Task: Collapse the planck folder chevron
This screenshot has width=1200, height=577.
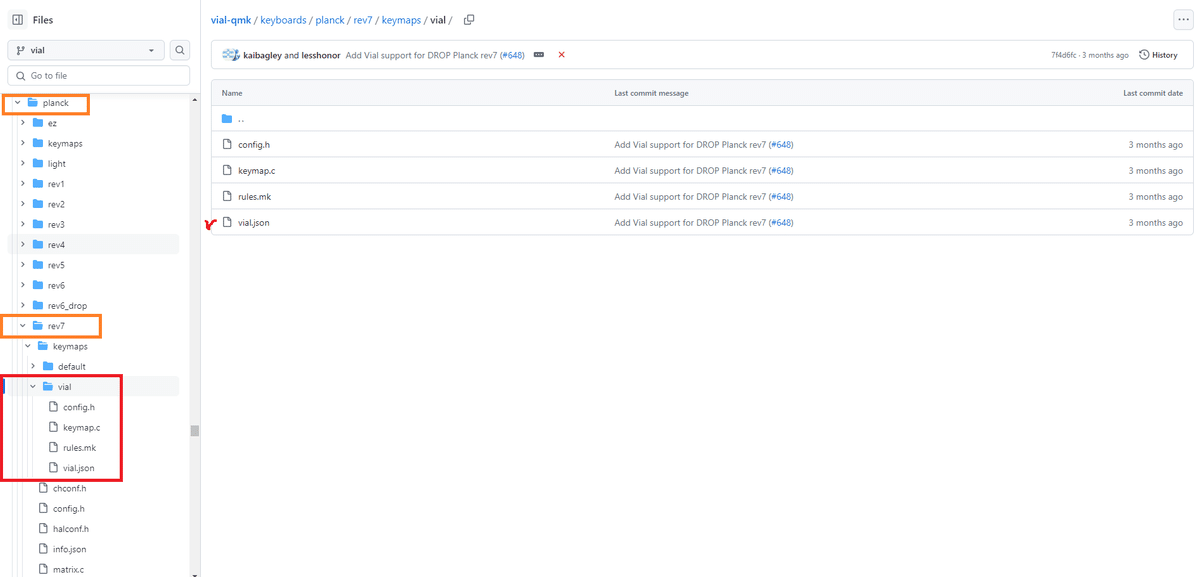Action: (18, 103)
